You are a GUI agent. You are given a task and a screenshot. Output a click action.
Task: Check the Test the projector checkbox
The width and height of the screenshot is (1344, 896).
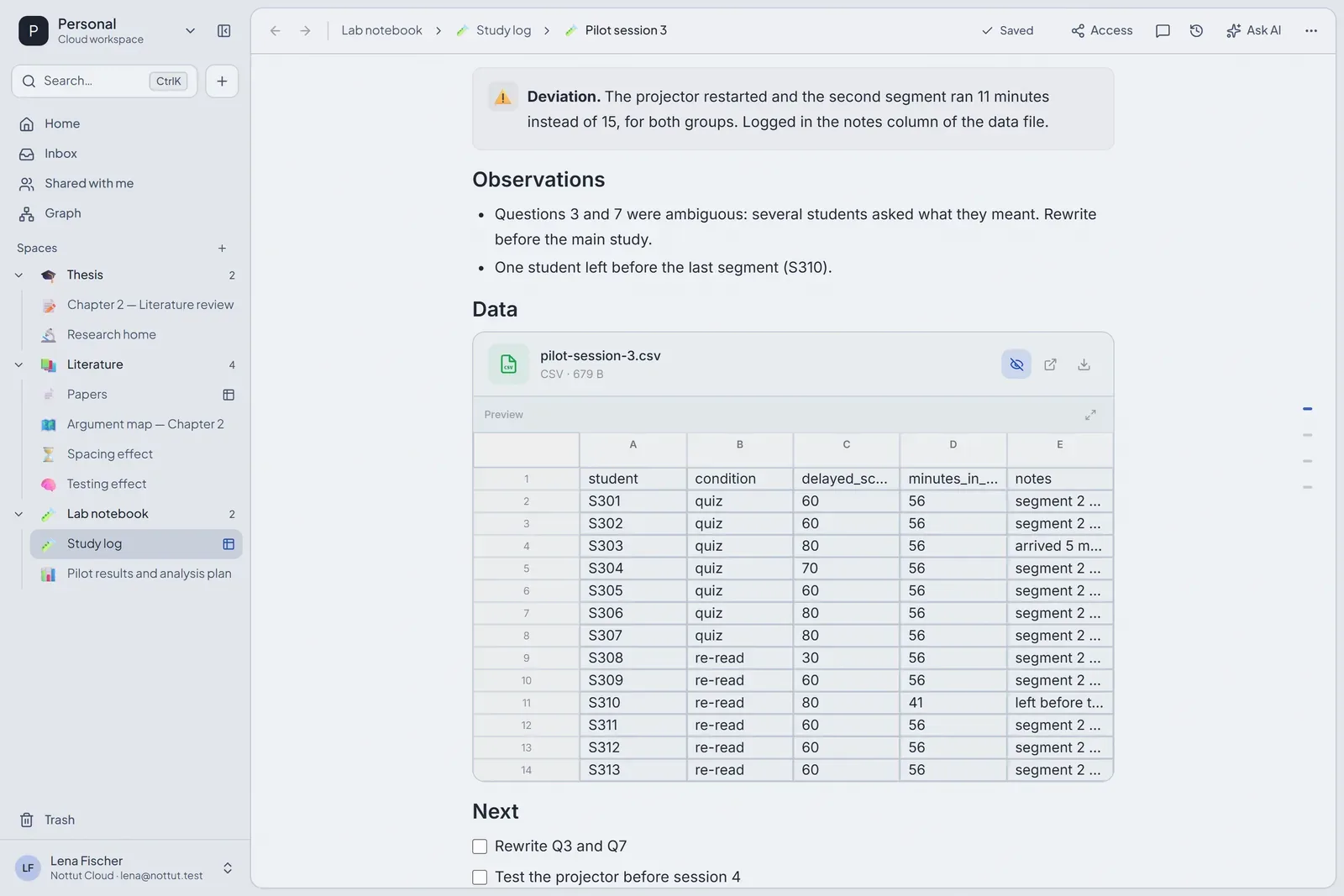480,878
